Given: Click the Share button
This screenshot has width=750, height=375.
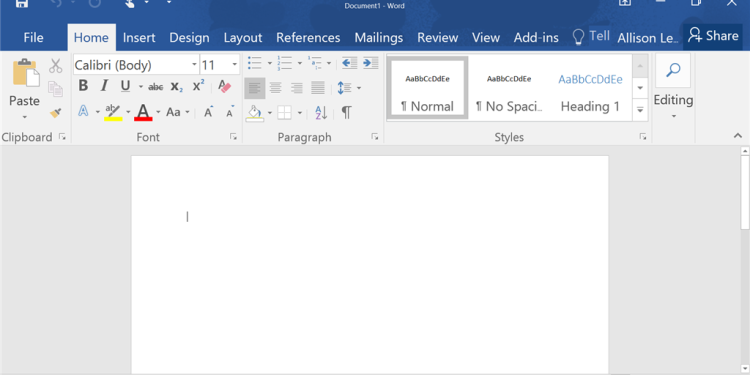Looking at the screenshot, I should [713, 36].
